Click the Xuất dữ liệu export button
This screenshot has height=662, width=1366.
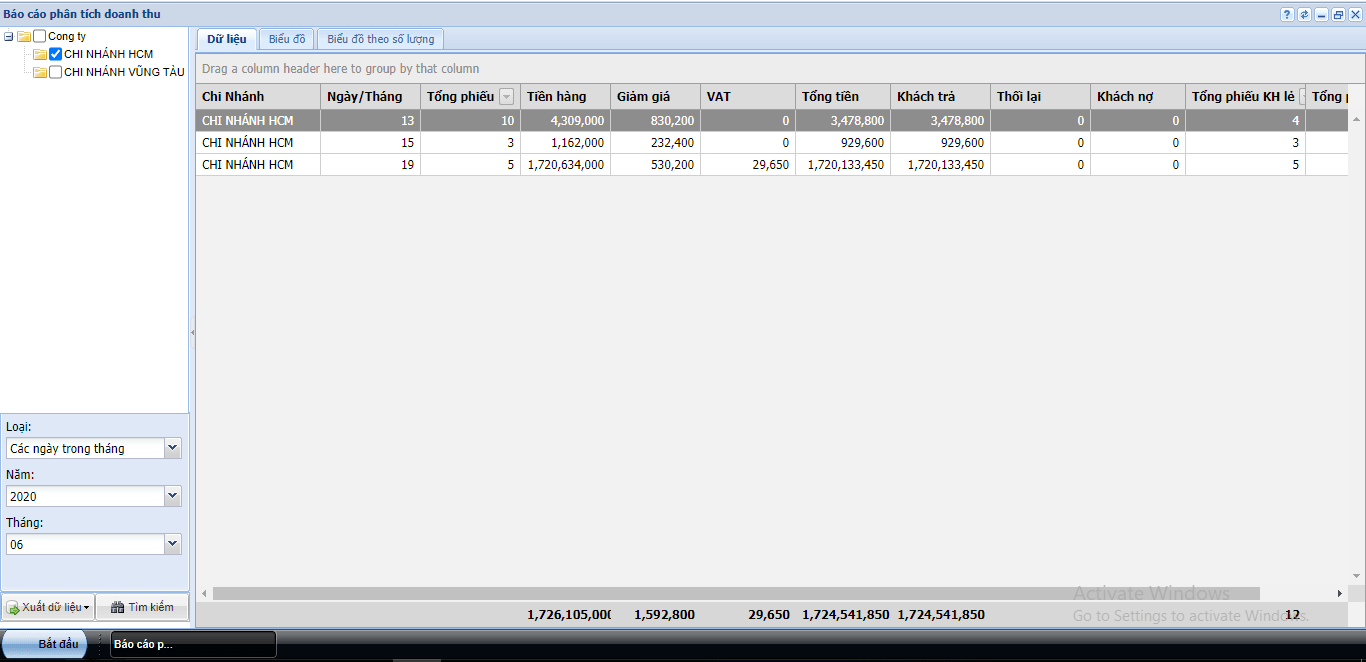[49, 607]
